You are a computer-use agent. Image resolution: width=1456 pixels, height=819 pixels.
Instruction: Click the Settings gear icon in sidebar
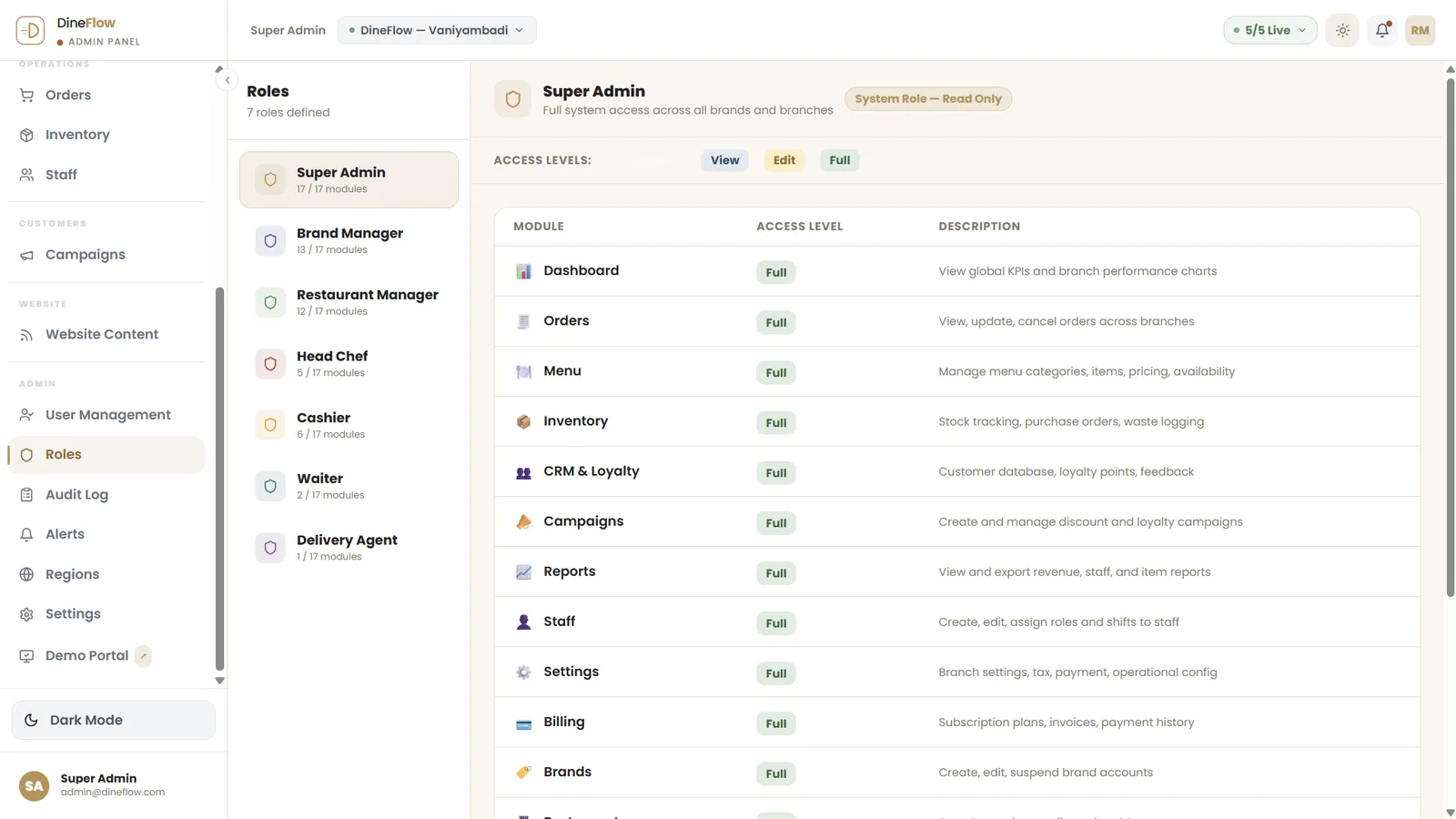(26, 614)
